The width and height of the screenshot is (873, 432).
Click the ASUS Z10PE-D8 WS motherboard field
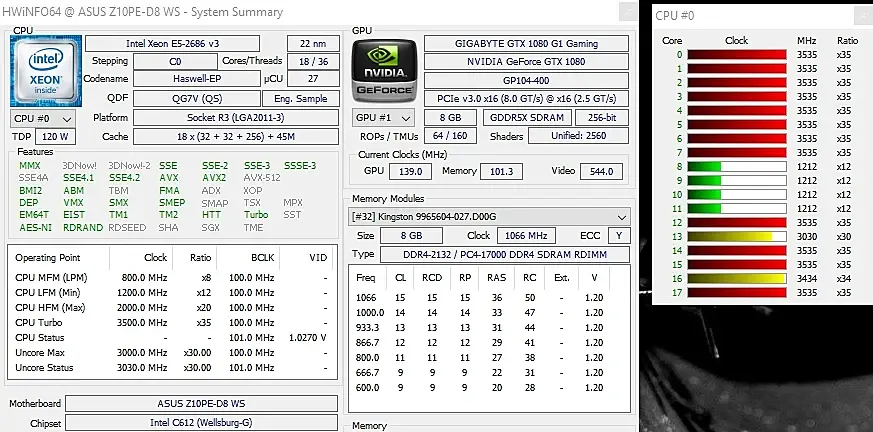[202, 404]
